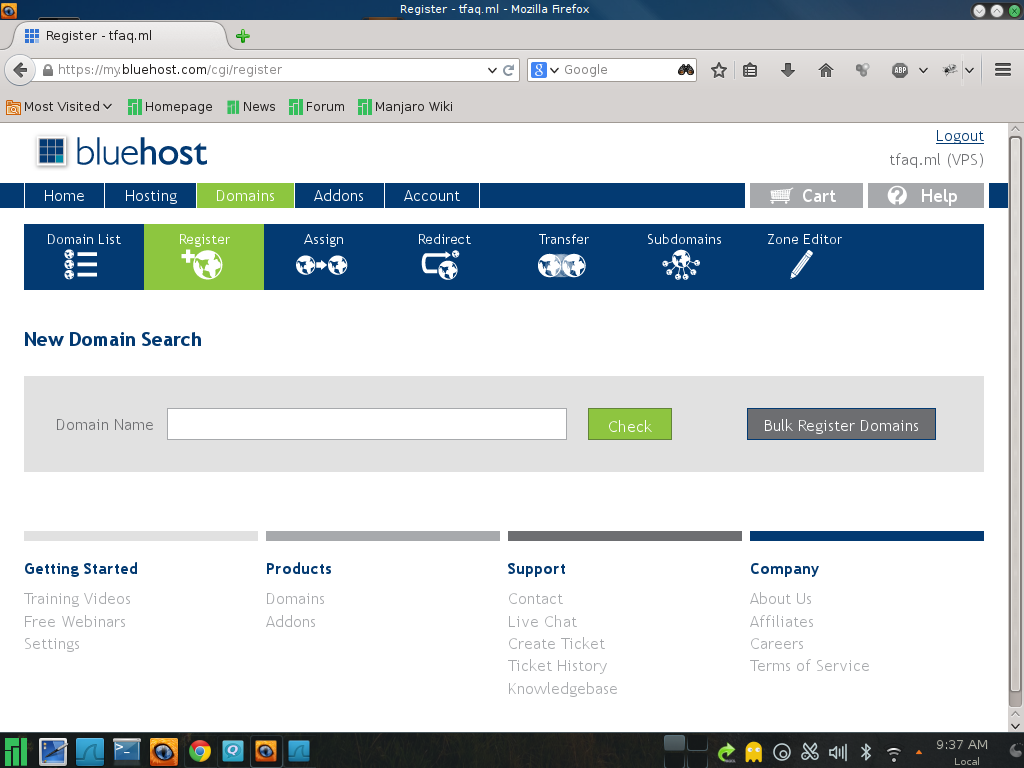Click the Zone Editor pencil icon
This screenshot has width=1024, height=768.
coord(803,264)
